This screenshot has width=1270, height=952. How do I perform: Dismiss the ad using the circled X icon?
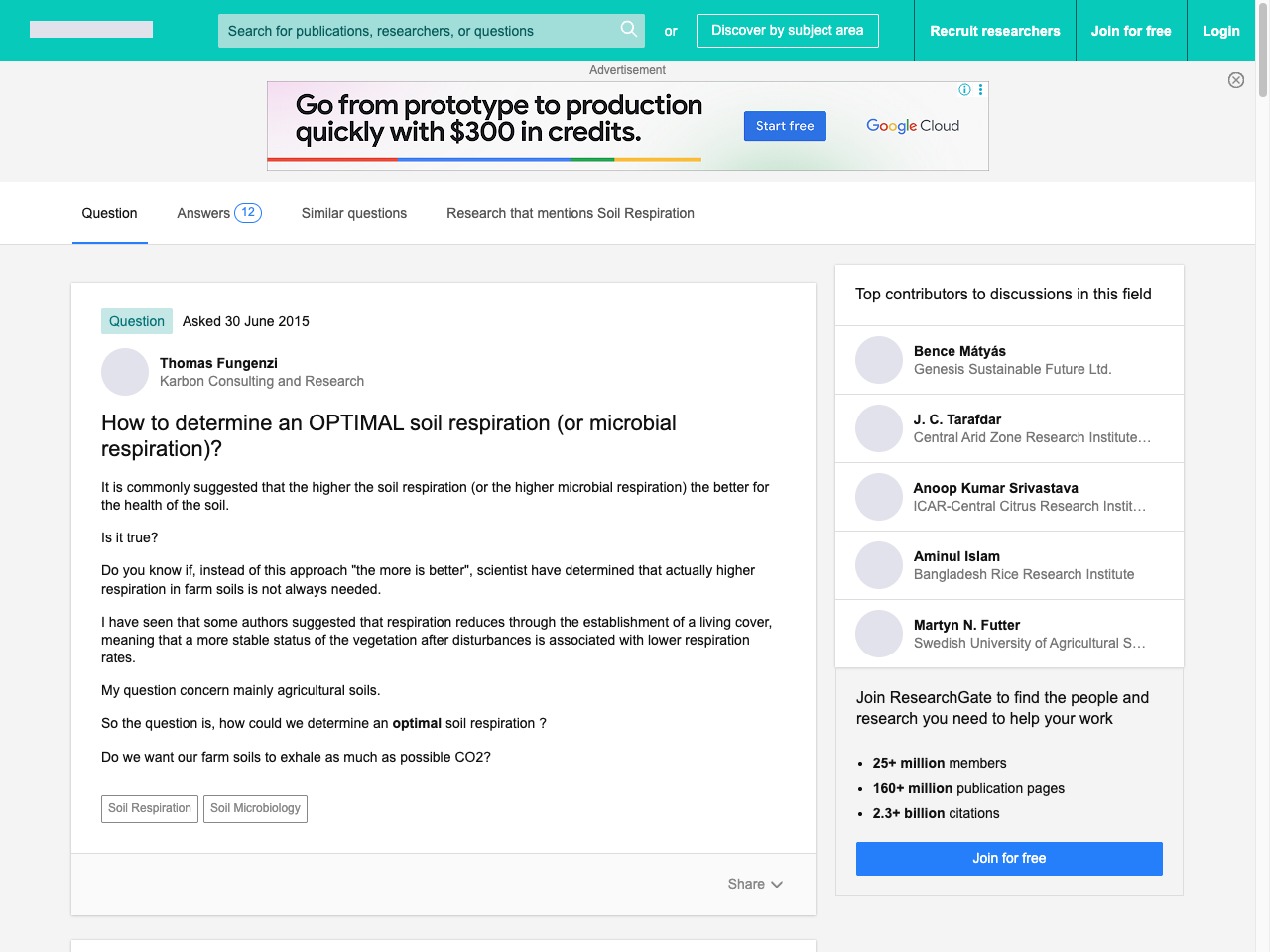click(x=1235, y=80)
